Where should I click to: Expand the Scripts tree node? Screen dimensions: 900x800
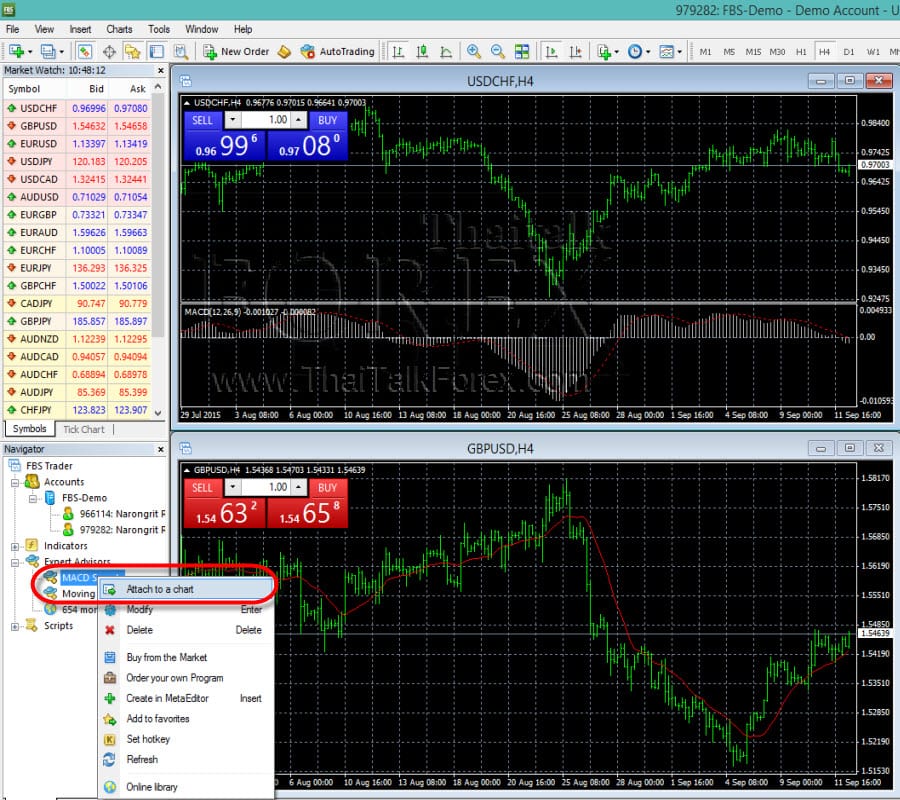coord(15,626)
